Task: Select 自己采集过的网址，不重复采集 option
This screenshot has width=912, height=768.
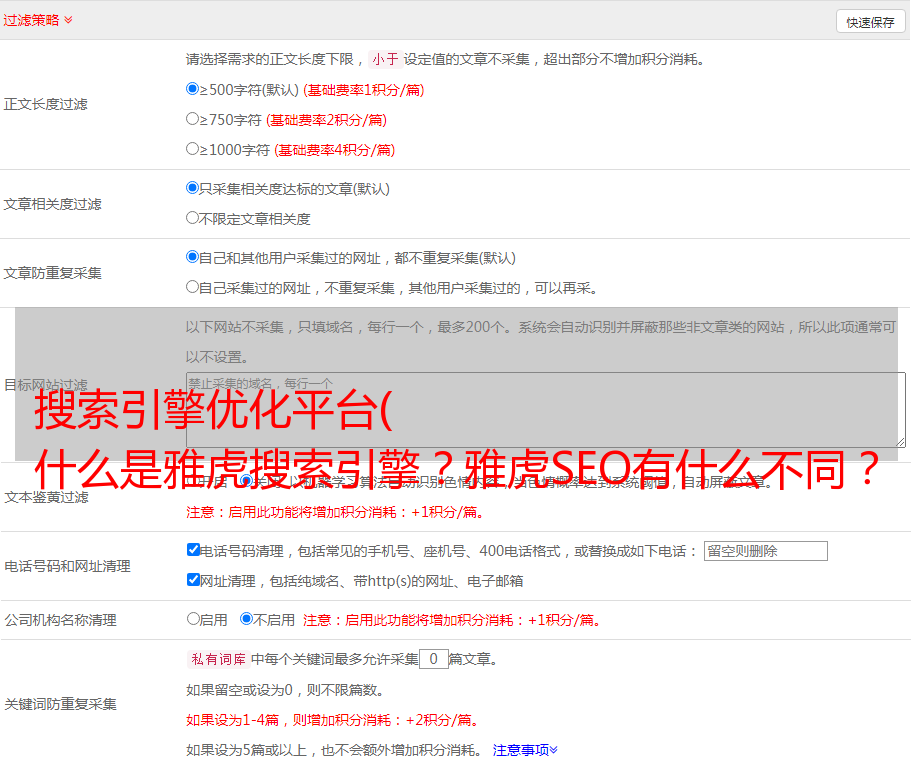Action: pos(193,287)
